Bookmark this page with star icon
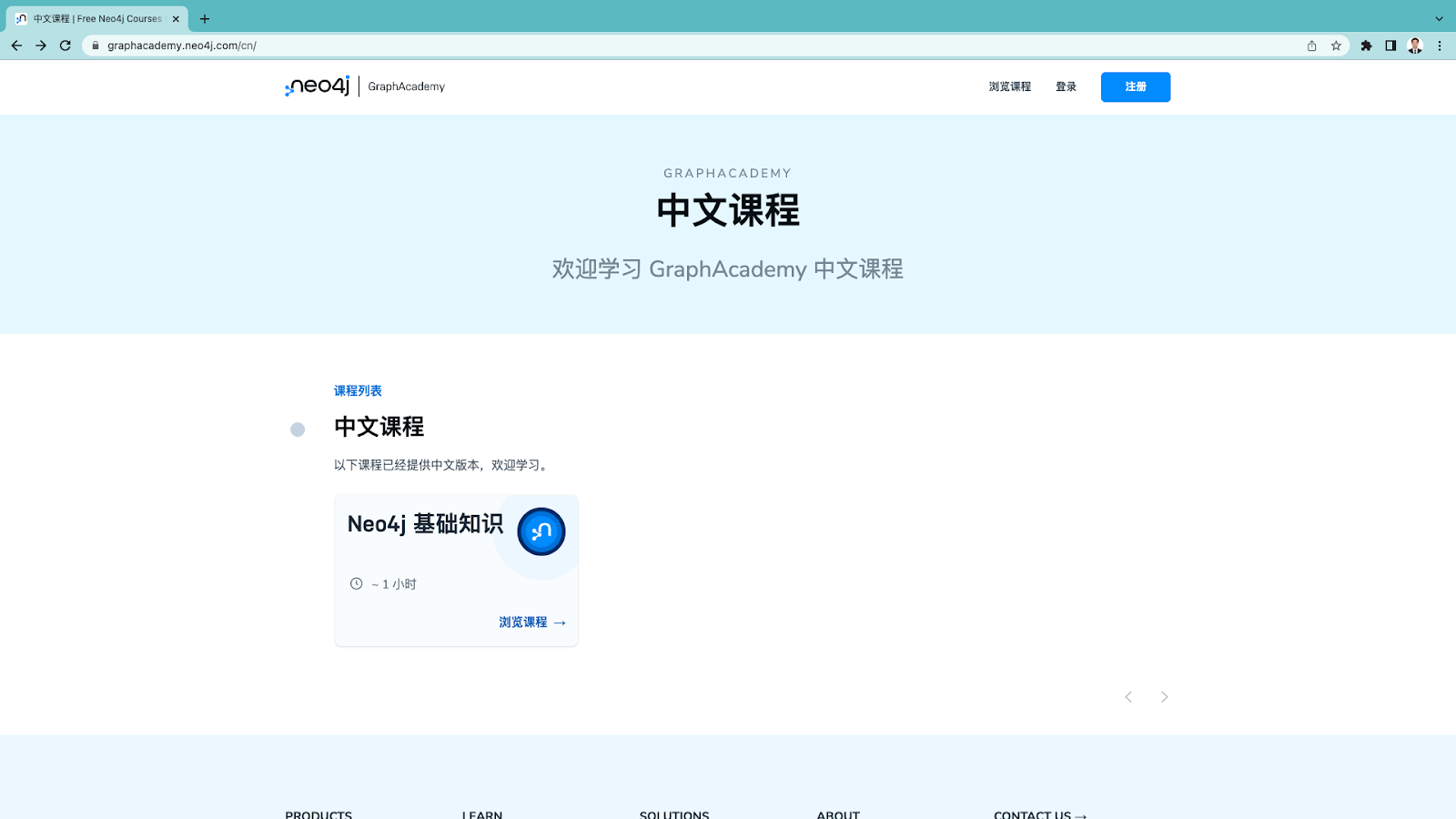 1336,45
